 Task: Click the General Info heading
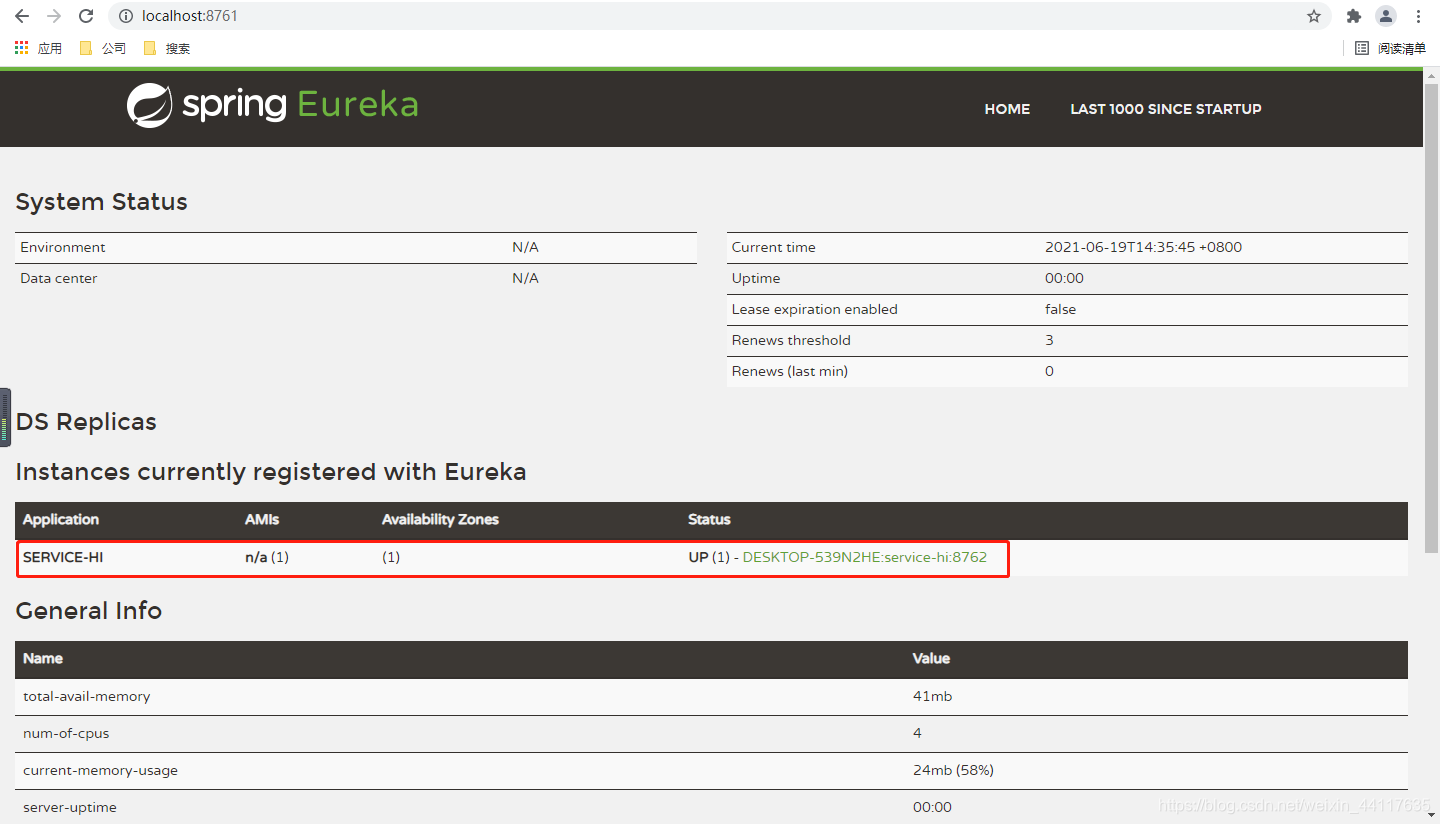[x=89, y=611]
